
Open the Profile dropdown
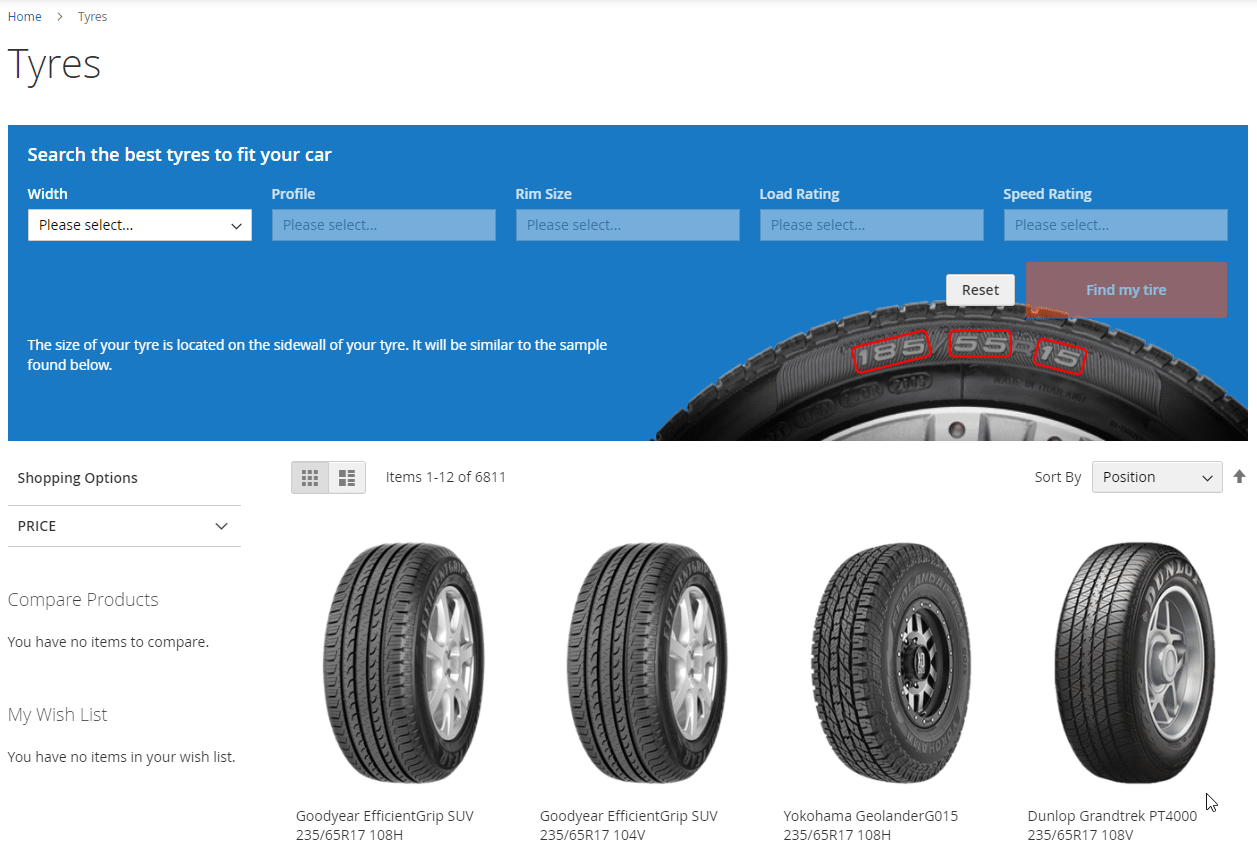[384, 225]
